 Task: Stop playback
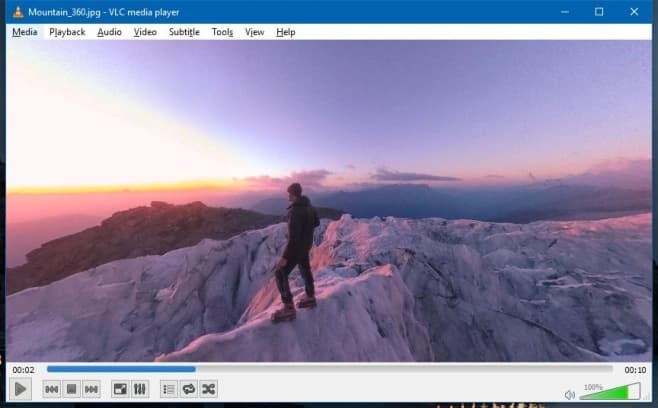71,389
